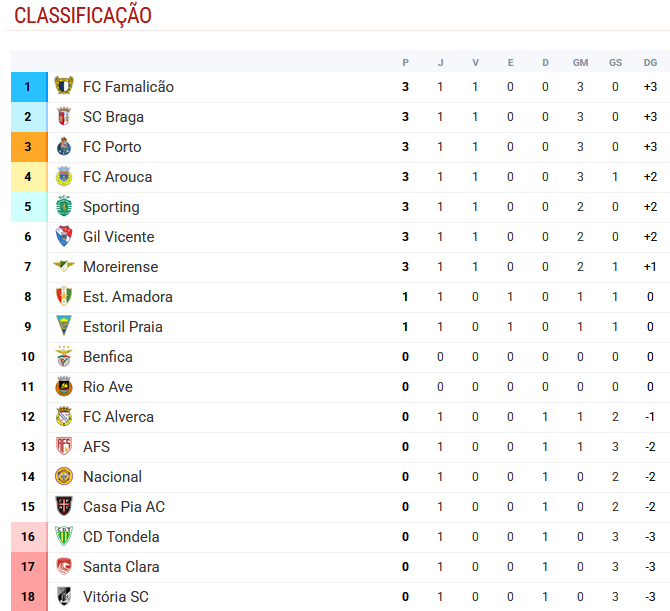This screenshot has height=611, width=670.
Task: Click the P points column header
Action: click(x=406, y=63)
